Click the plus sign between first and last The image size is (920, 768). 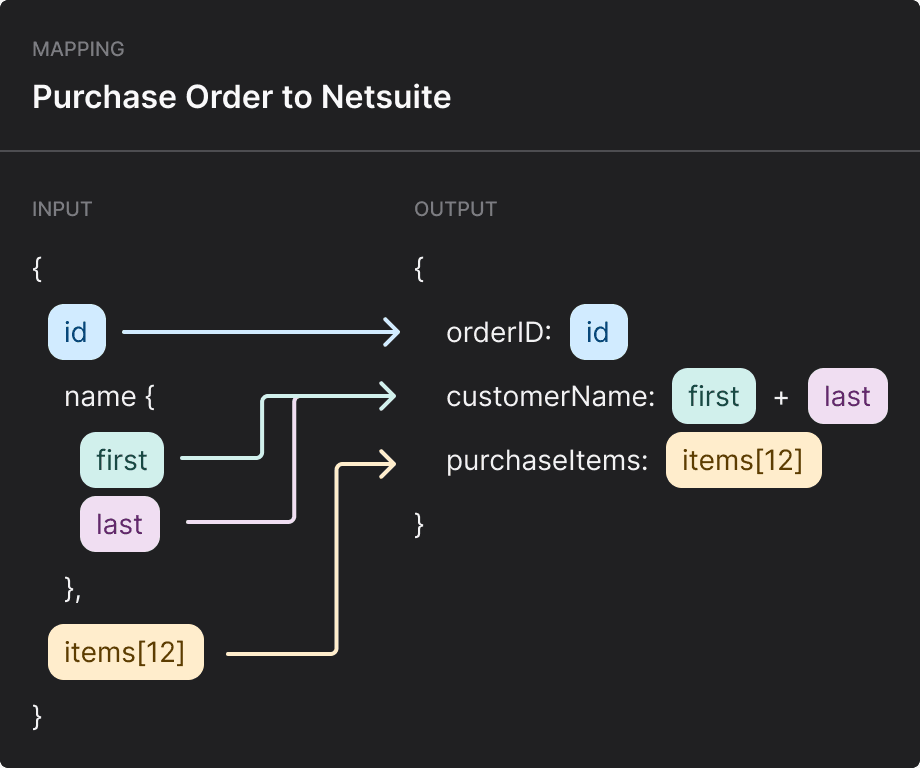point(781,398)
